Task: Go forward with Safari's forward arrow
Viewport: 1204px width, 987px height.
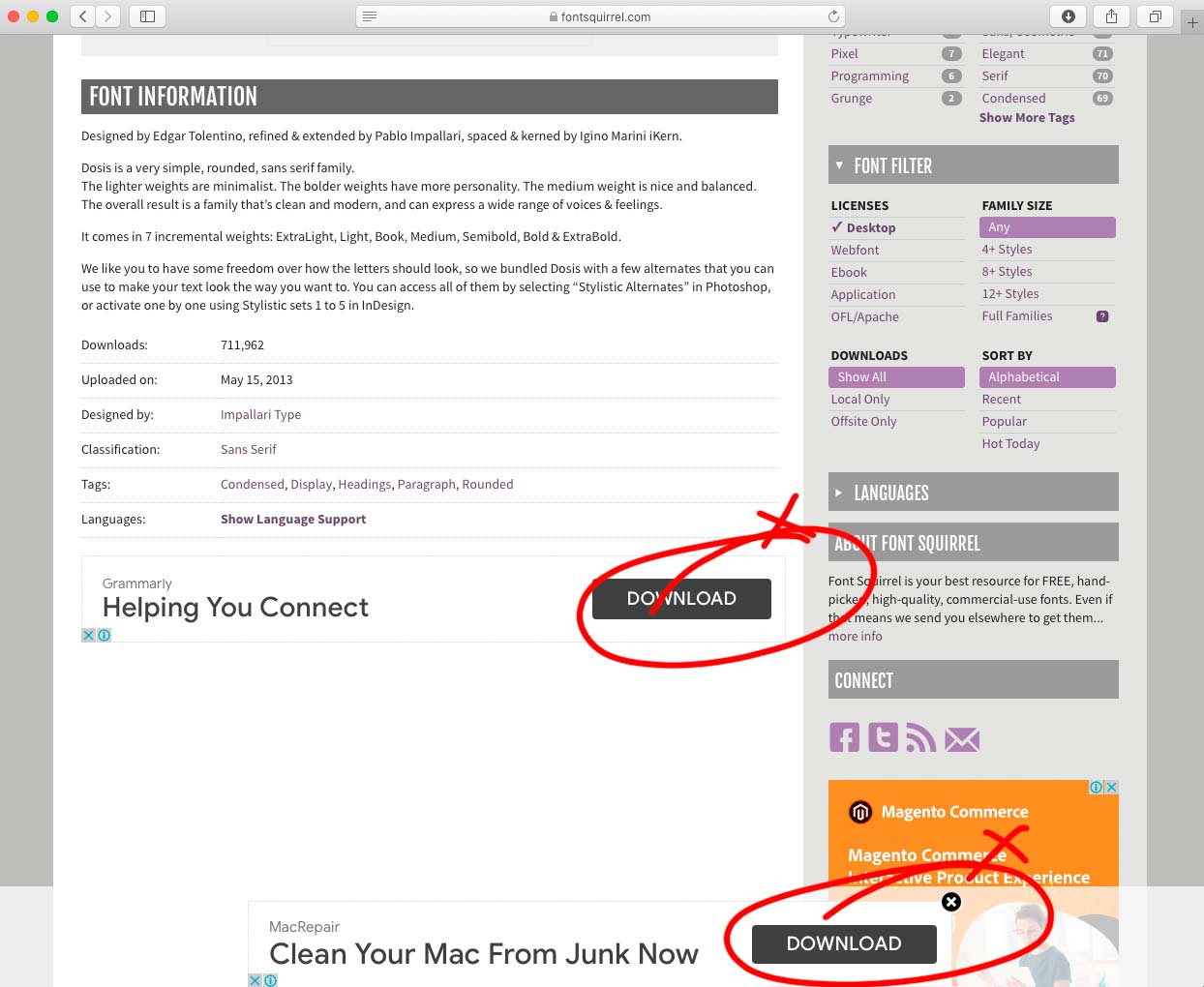Action: pyautogui.click(x=108, y=16)
